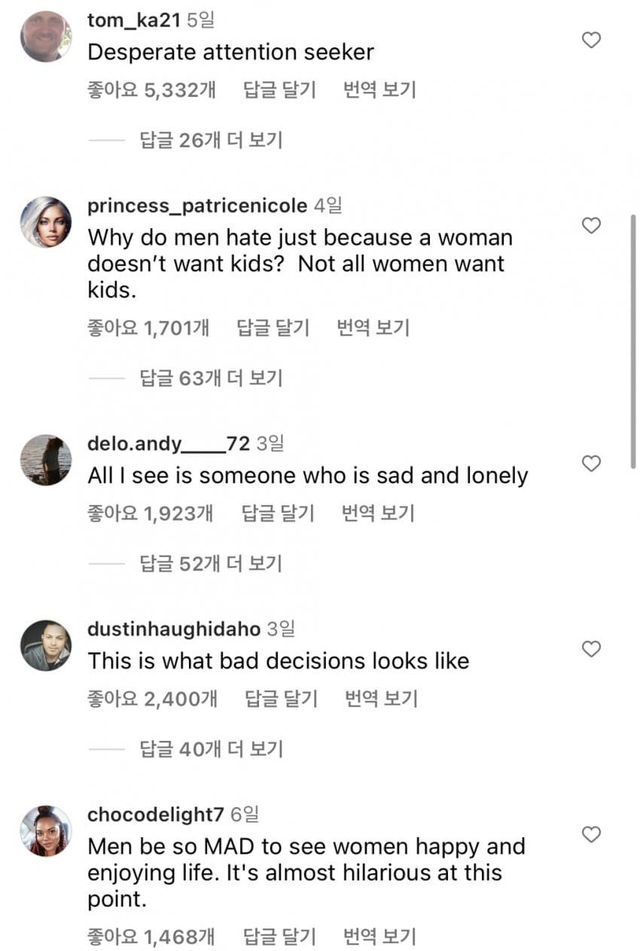Screen dimensions: 640x951
Task: Click the comments scrollbar thumb
Action: point(632,340)
